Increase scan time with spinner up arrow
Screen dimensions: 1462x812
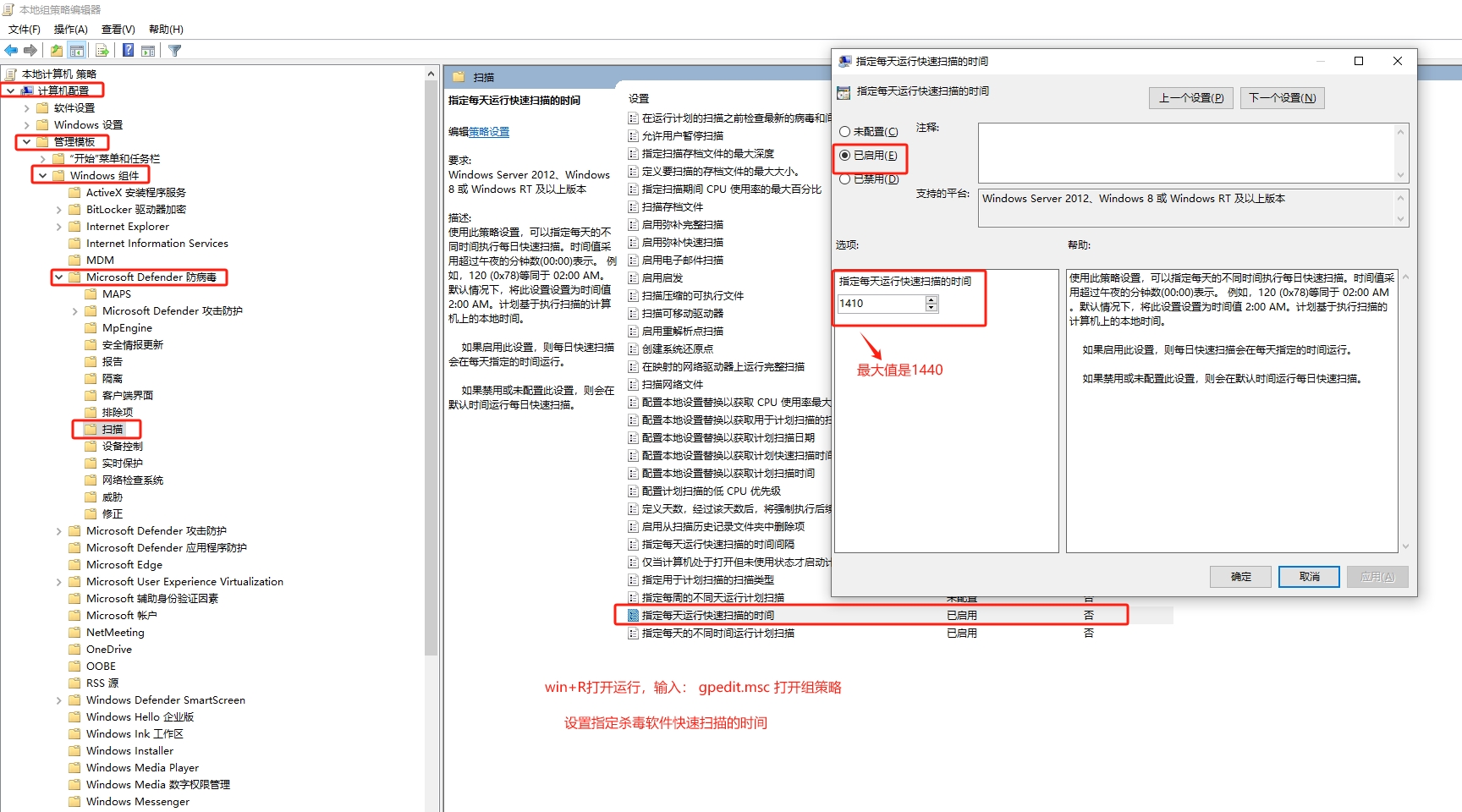point(932,299)
